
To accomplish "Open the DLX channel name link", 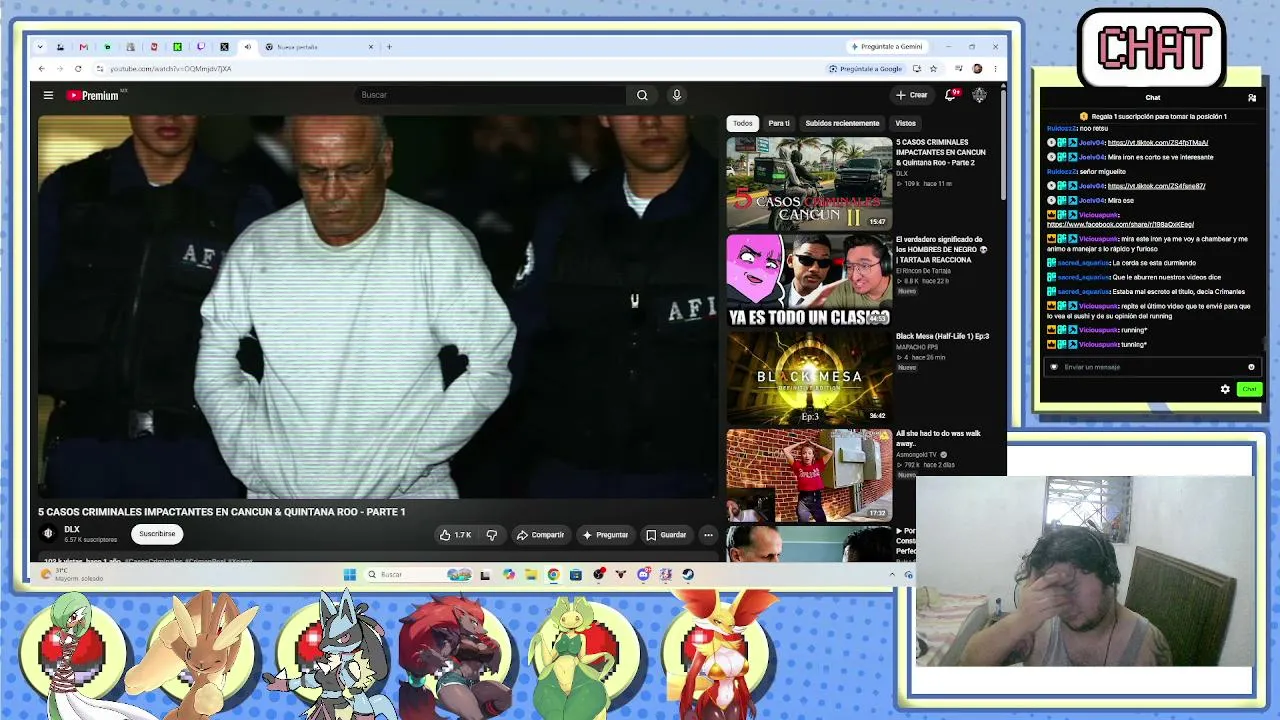I will click(72, 529).
